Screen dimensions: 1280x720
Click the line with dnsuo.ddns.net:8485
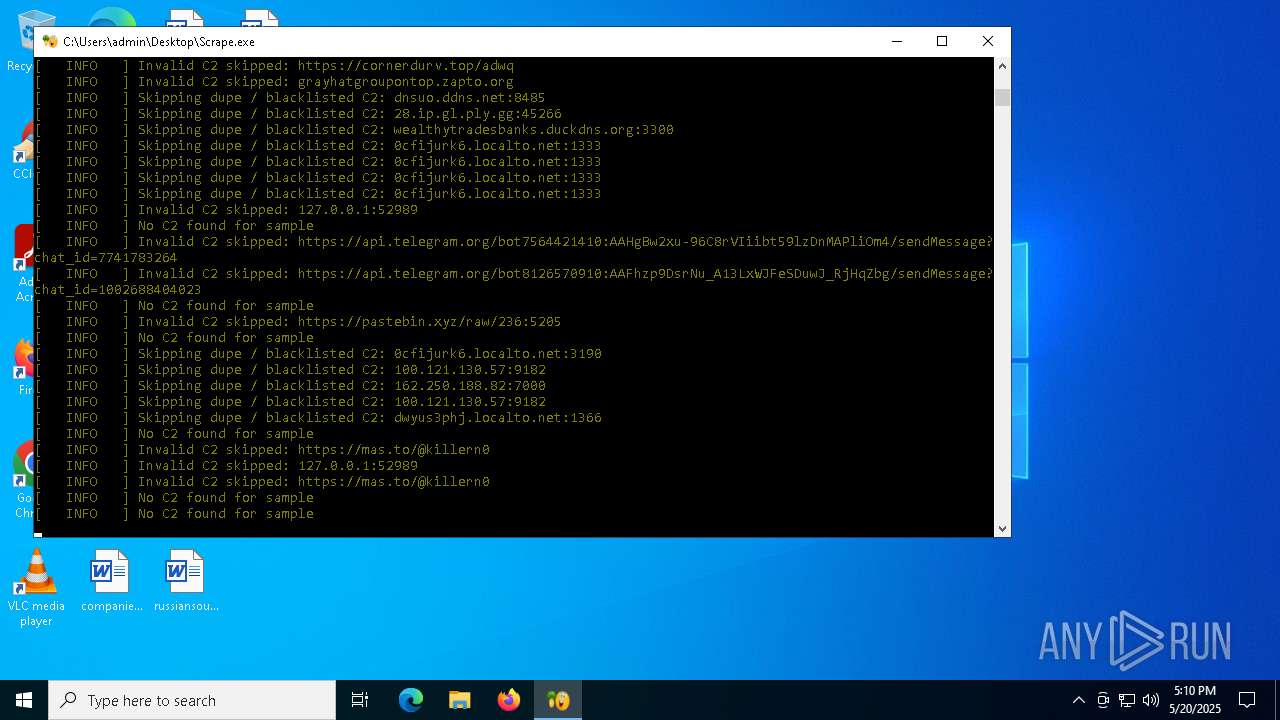(x=290, y=98)
